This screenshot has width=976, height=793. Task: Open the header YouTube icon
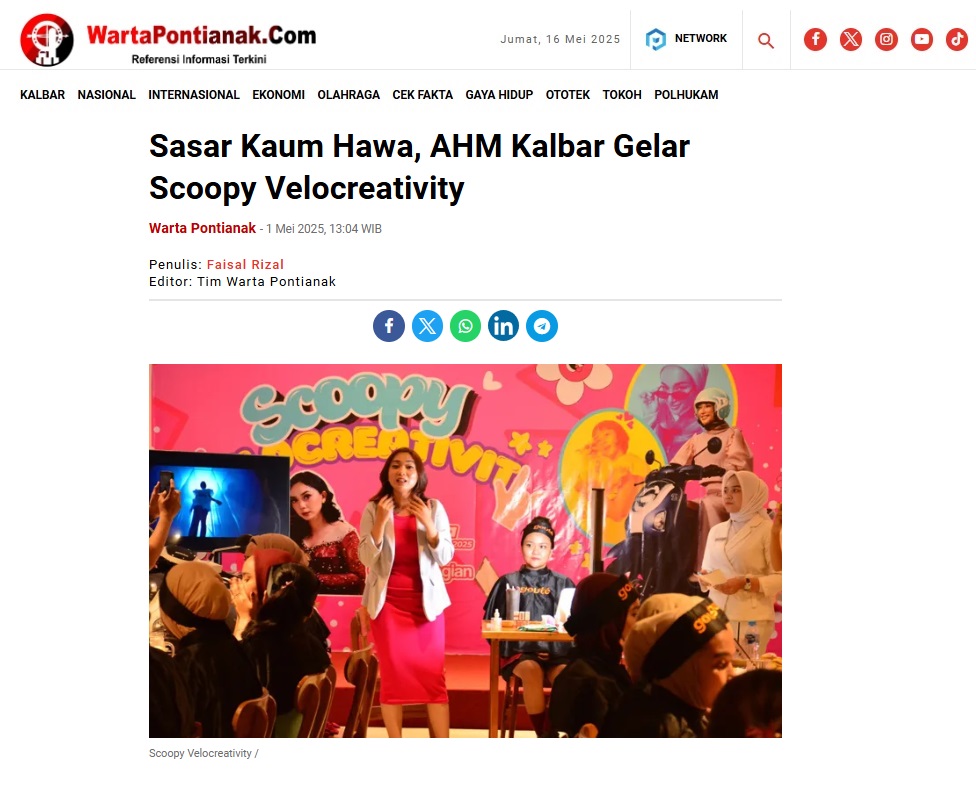pos(921,39)
